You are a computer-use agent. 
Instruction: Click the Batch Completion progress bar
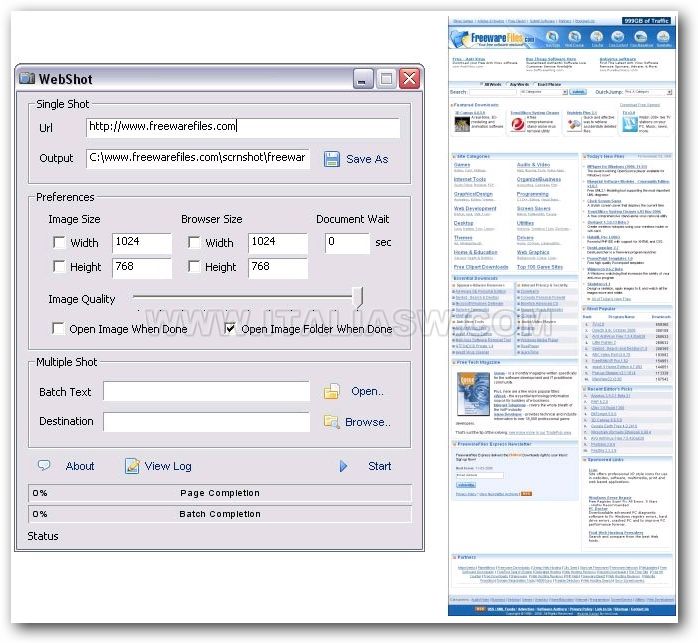click(x=219, y=514)
